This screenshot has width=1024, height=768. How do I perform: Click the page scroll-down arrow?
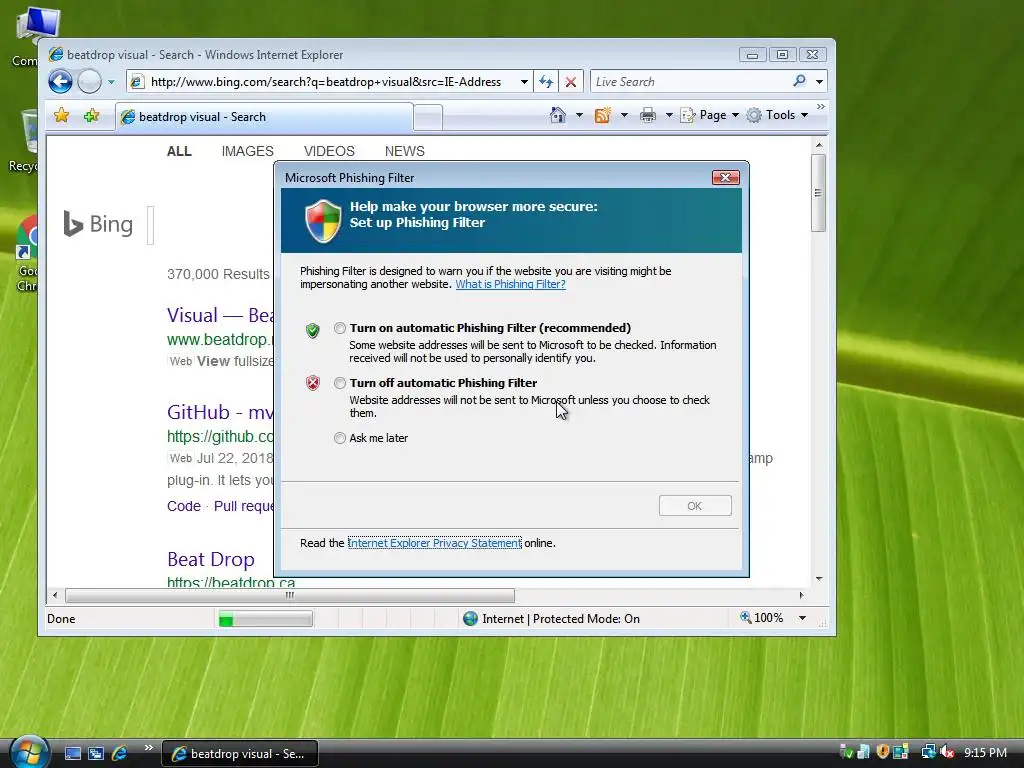point(818,579)
